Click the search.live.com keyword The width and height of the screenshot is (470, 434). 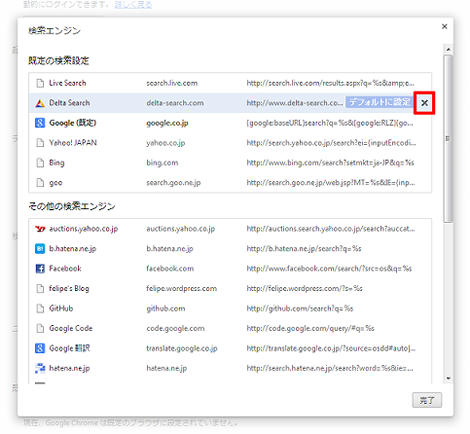click(x=172, y=83)
